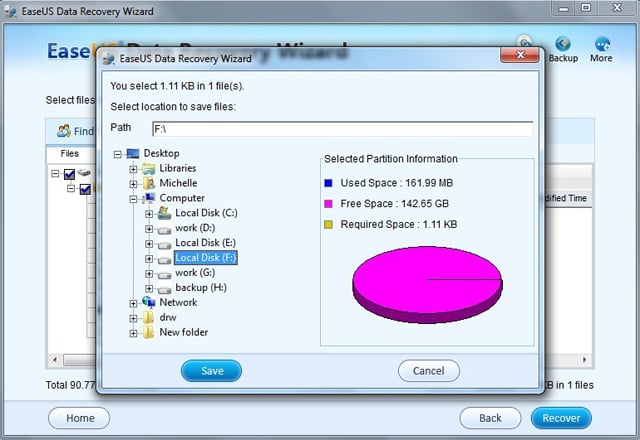Screen dimensions: 640x440
Task: Open the More icon in main window
Action: [602, 44]
